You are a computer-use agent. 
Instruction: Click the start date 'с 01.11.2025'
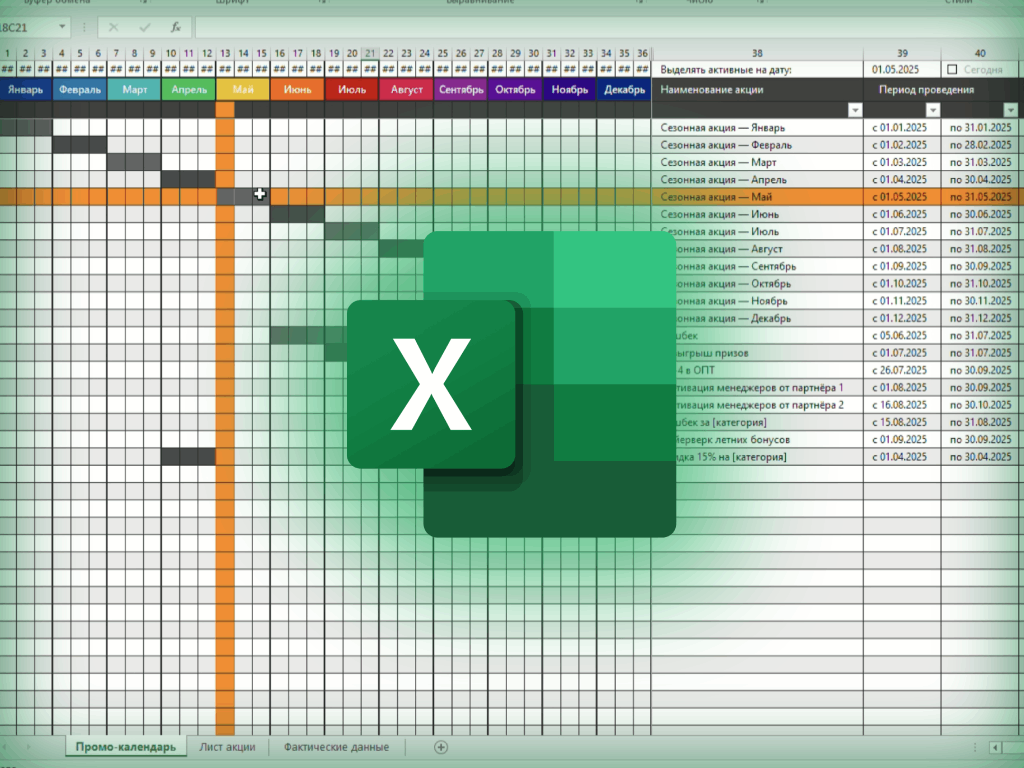pos(902,301)
